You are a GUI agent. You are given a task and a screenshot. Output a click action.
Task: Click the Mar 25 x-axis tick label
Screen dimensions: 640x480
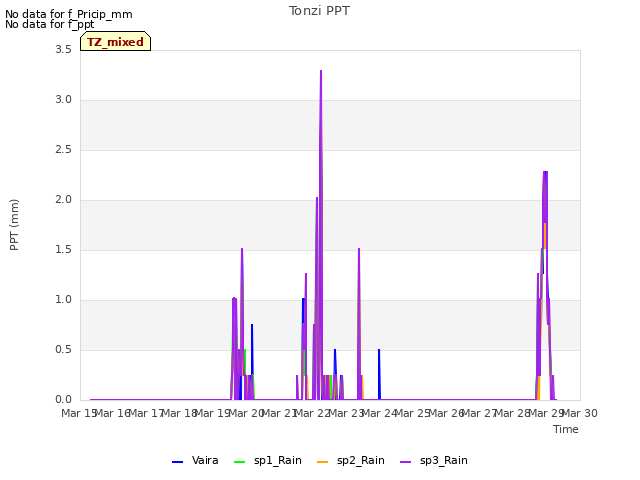[413, 413]
